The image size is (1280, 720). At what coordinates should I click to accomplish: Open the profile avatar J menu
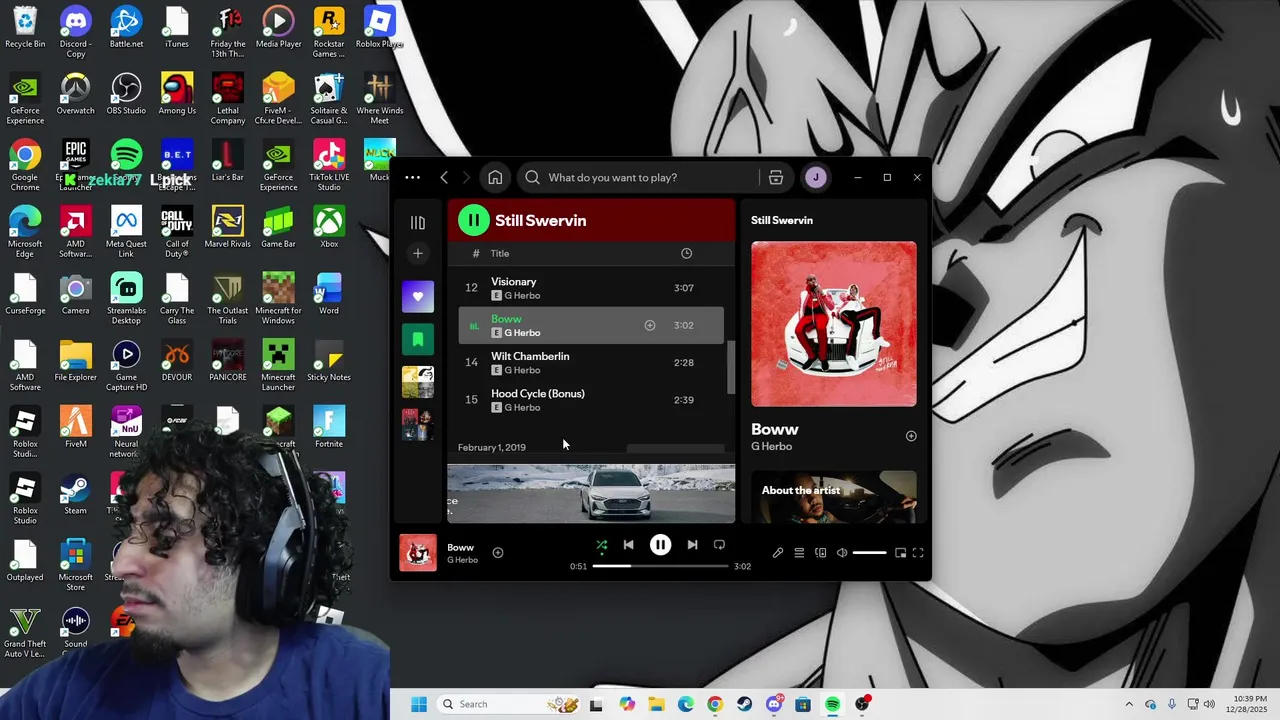(816, 177)
